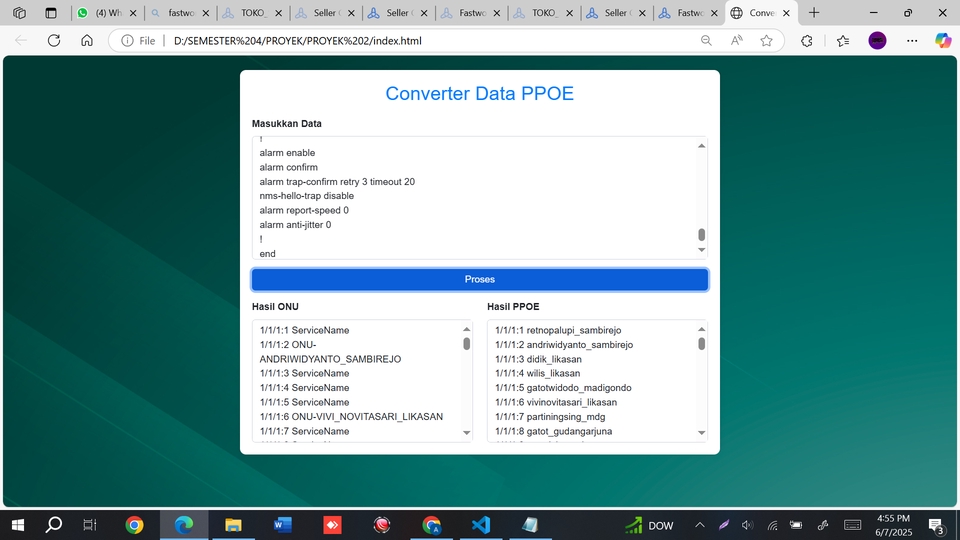The width and height of the screenshot is (960, 540).
Task: Open File Explorer from taskbar
Action: (233, 525)
